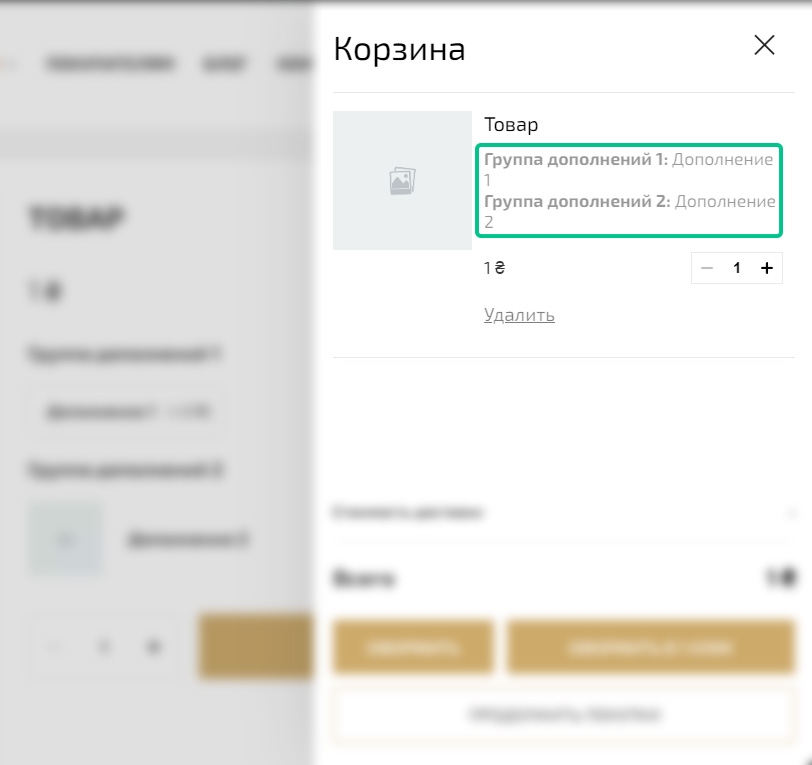
Task: Click the Группа дополнений 1 addition line
Action: point(629,169)
